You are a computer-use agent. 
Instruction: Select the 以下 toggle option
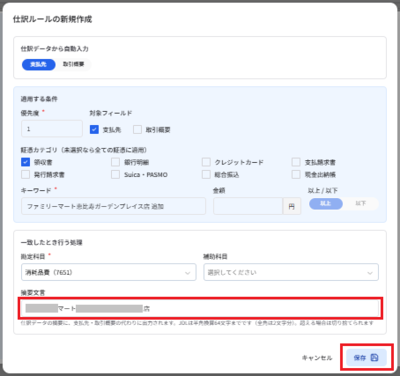pos(361,203)
